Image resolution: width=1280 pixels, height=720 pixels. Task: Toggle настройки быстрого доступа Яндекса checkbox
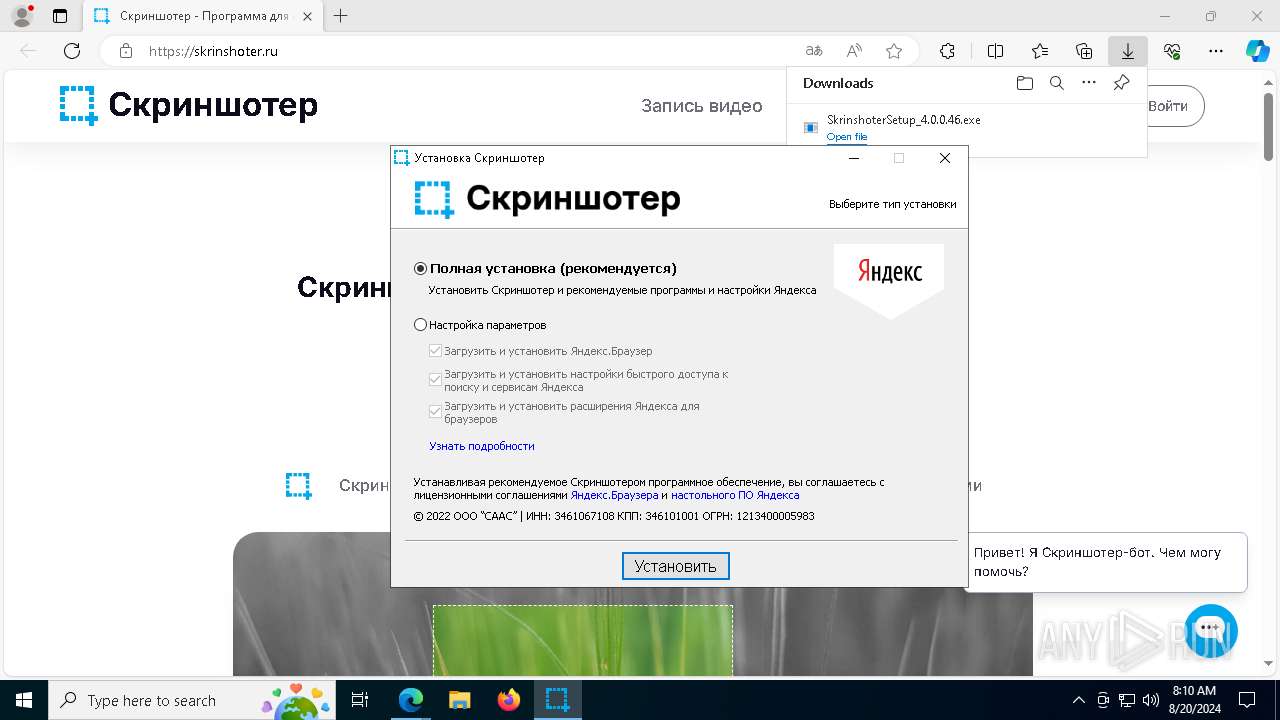435,380
